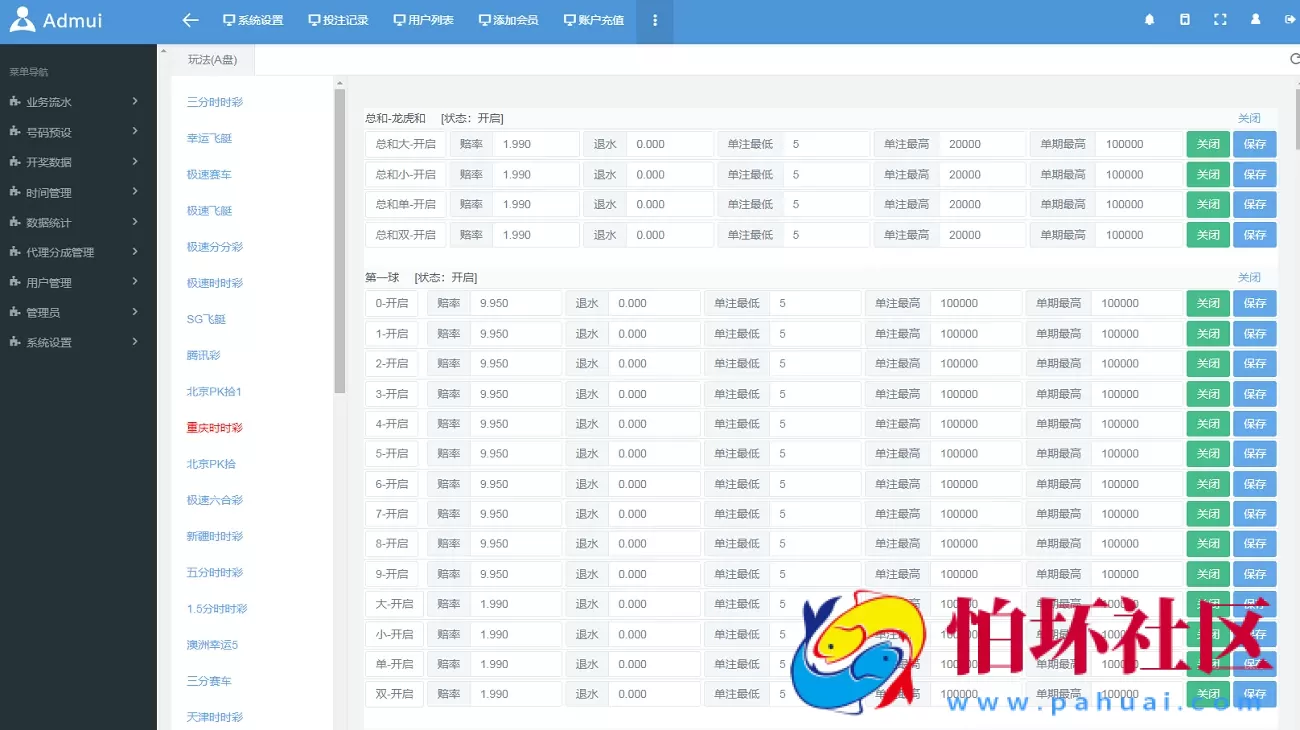The width and height of the screenshot is (1300, 730).
Task: Open 投注记录 from the top menu
Action: (338, 21)
